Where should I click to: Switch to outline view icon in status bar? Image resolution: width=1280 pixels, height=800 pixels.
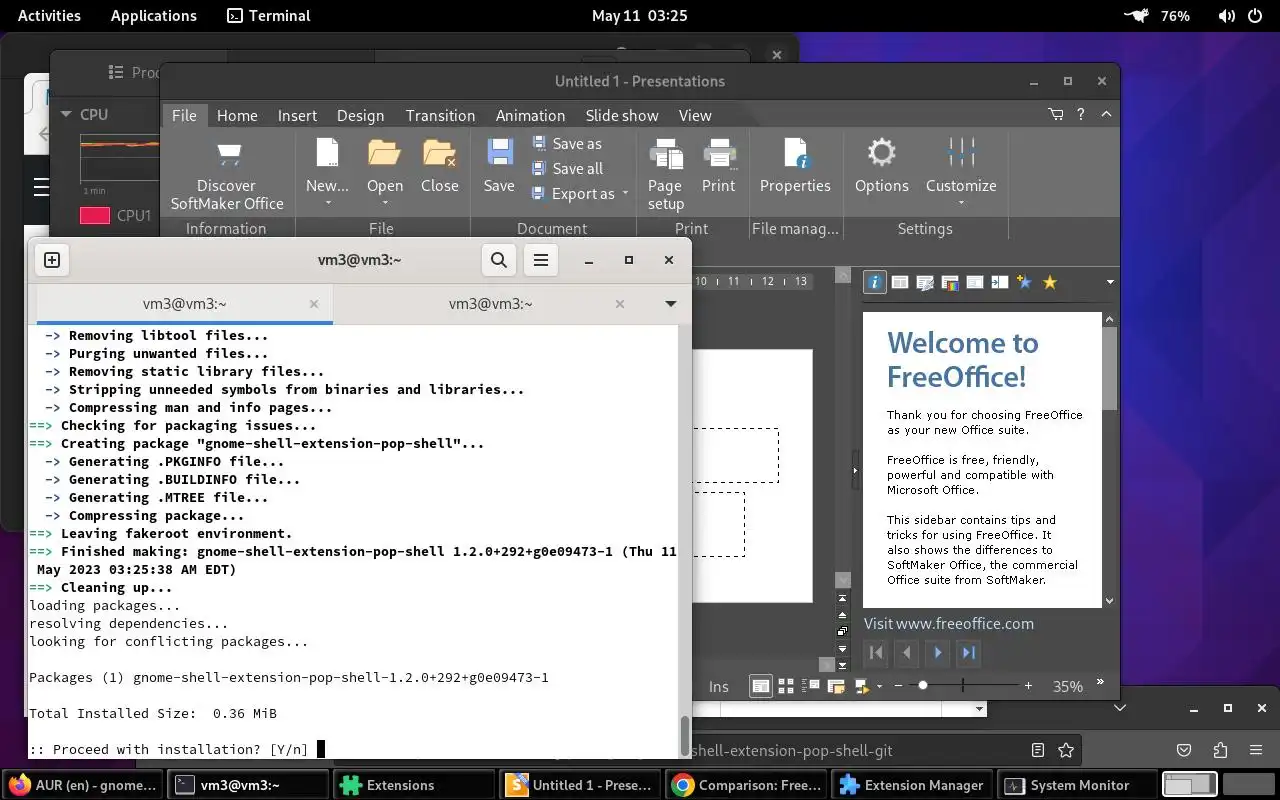tap(811, 686)
